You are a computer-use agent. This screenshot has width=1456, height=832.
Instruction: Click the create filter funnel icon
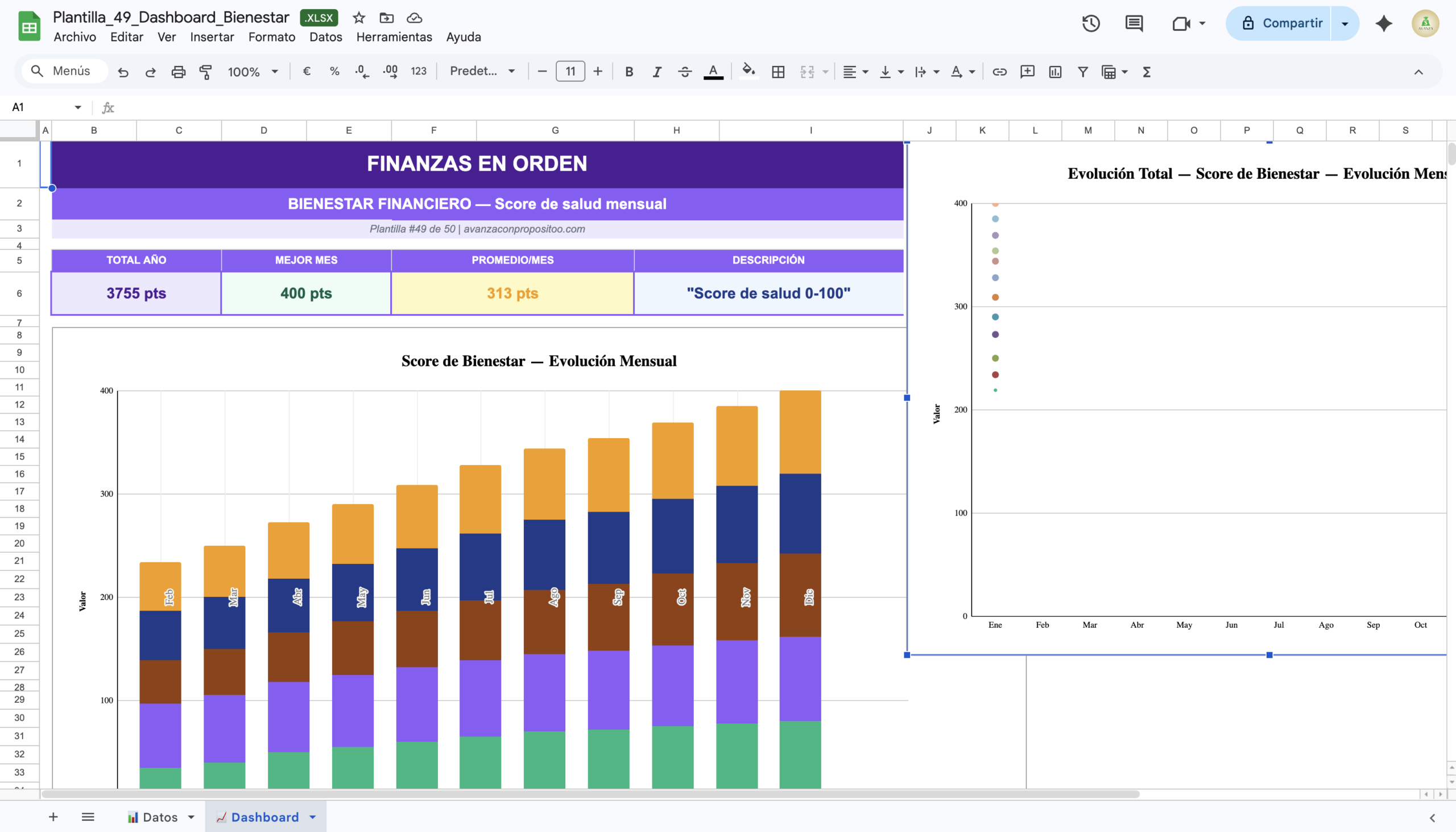pyautogui.click(x=1082, y=72)
